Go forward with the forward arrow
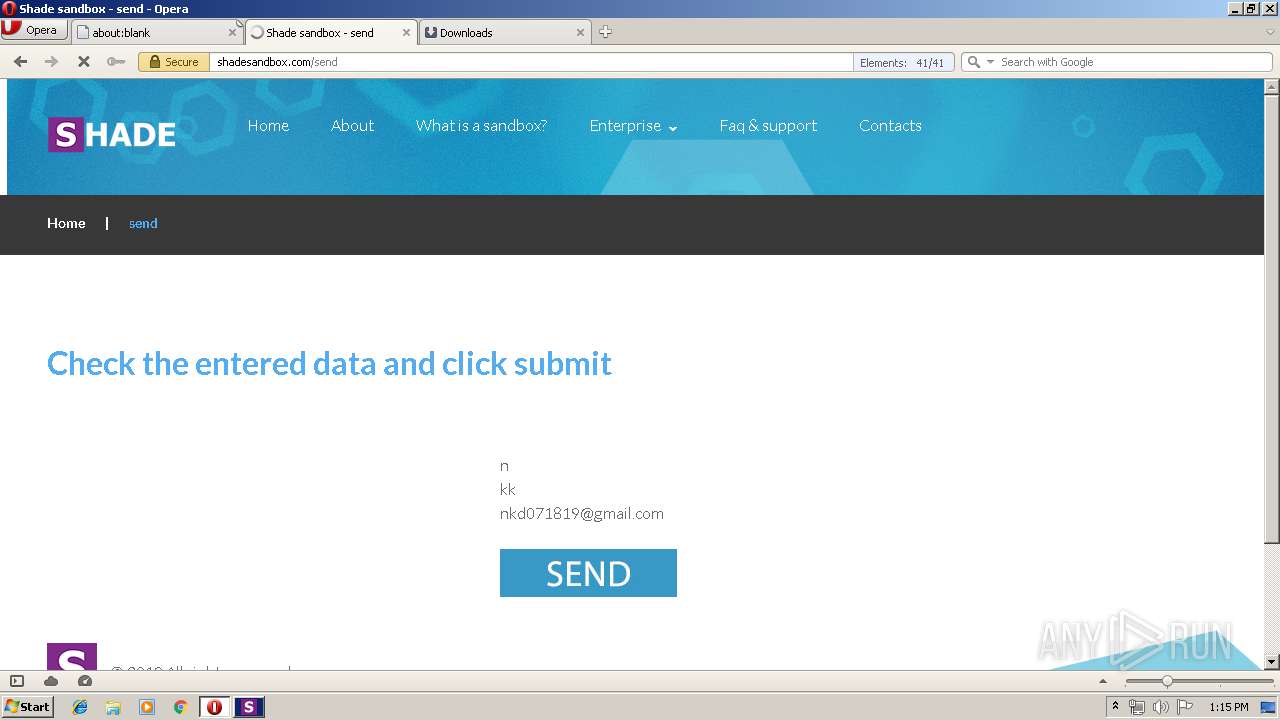Screen dimensions: 1280x720 tap(51, 62)
